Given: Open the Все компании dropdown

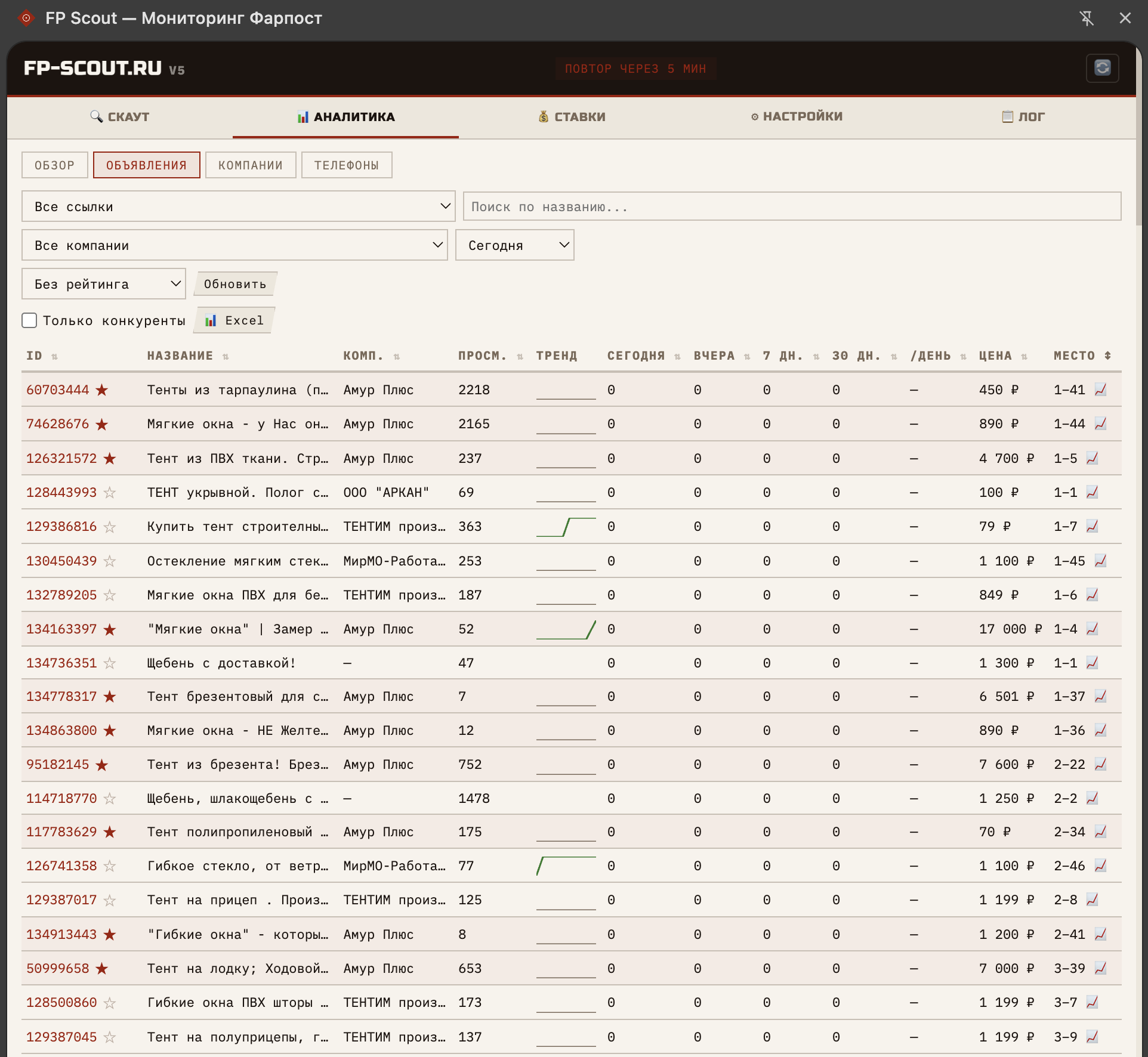Looking at the screenshot, I should tap(234, 245).
